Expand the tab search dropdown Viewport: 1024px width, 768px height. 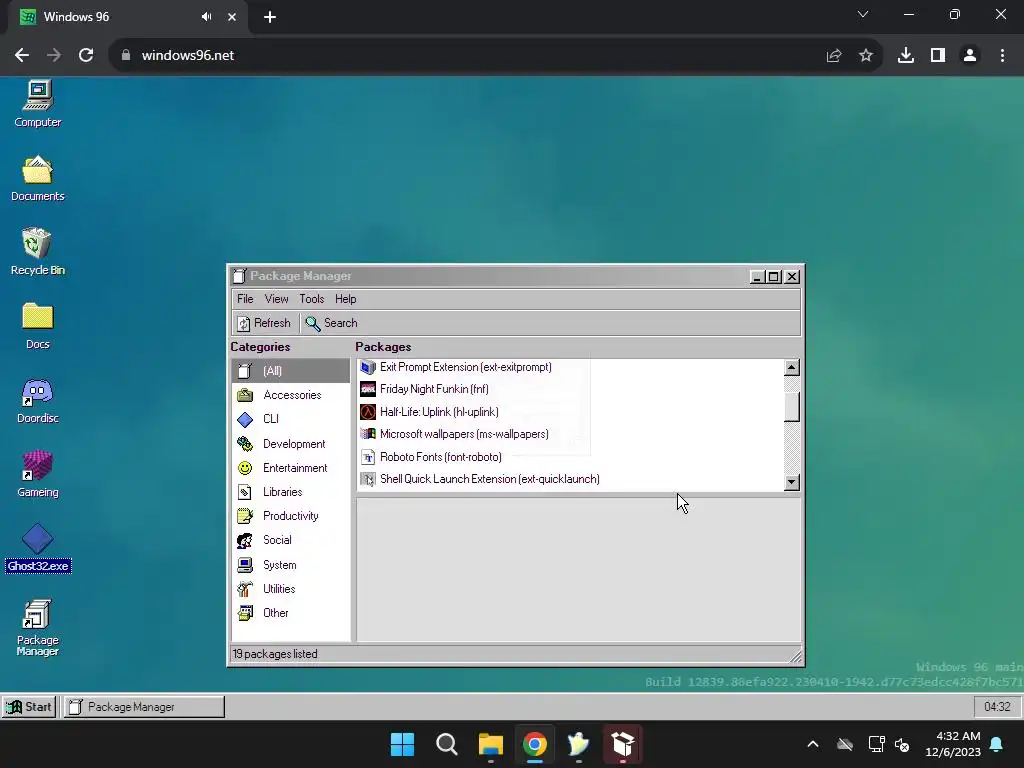pos(863,14)
